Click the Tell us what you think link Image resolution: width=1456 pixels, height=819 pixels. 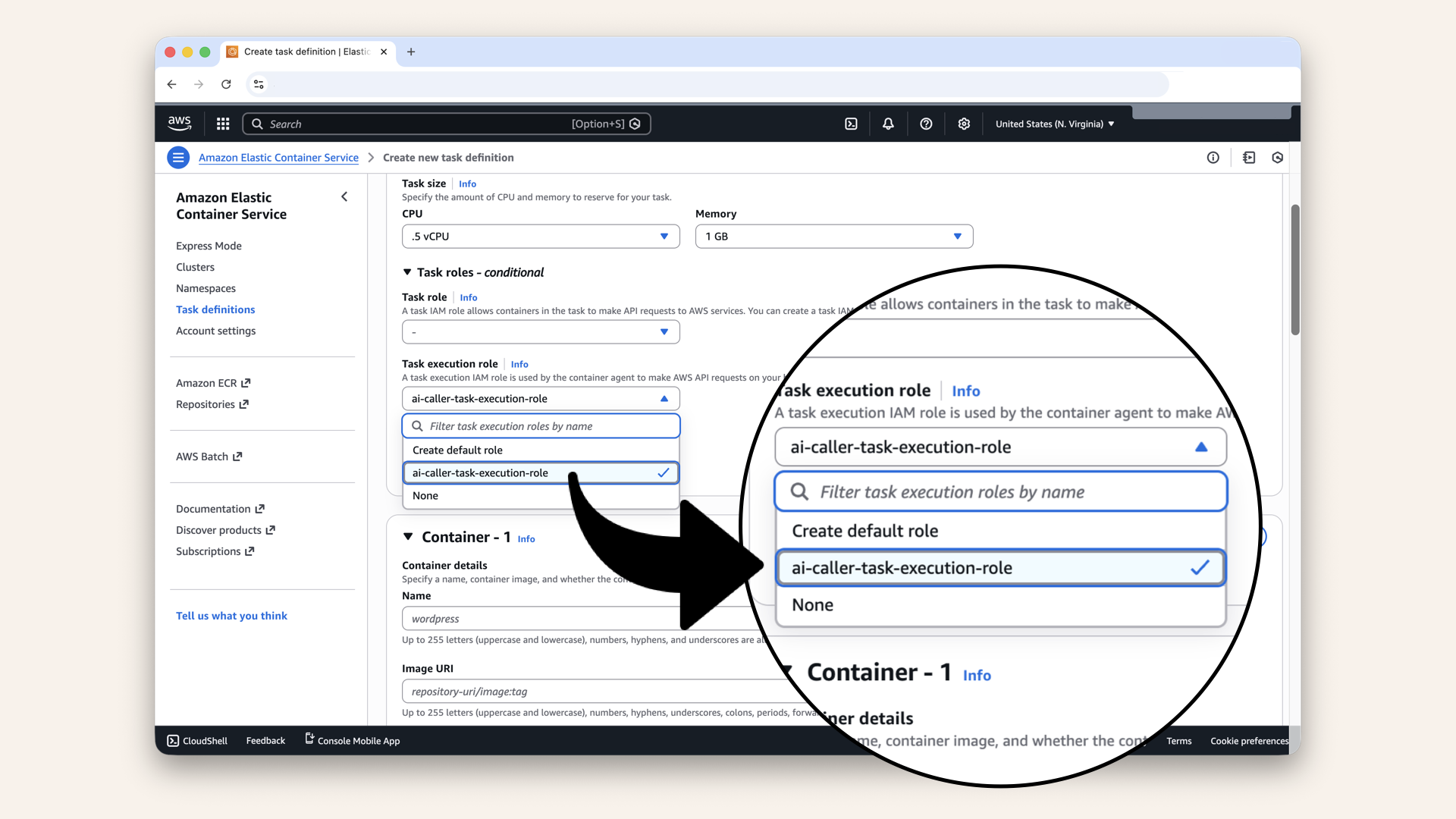click(231, 616)
